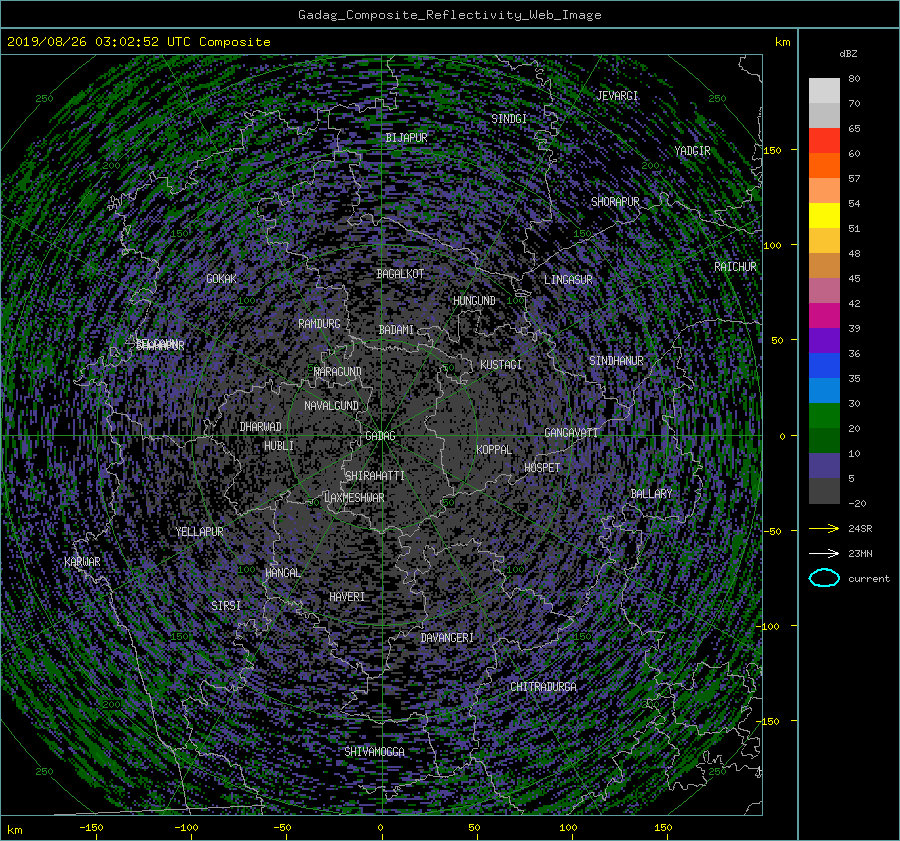Click the GANGAVATI city label
900x841 pixels.
[x=571, y=433]
